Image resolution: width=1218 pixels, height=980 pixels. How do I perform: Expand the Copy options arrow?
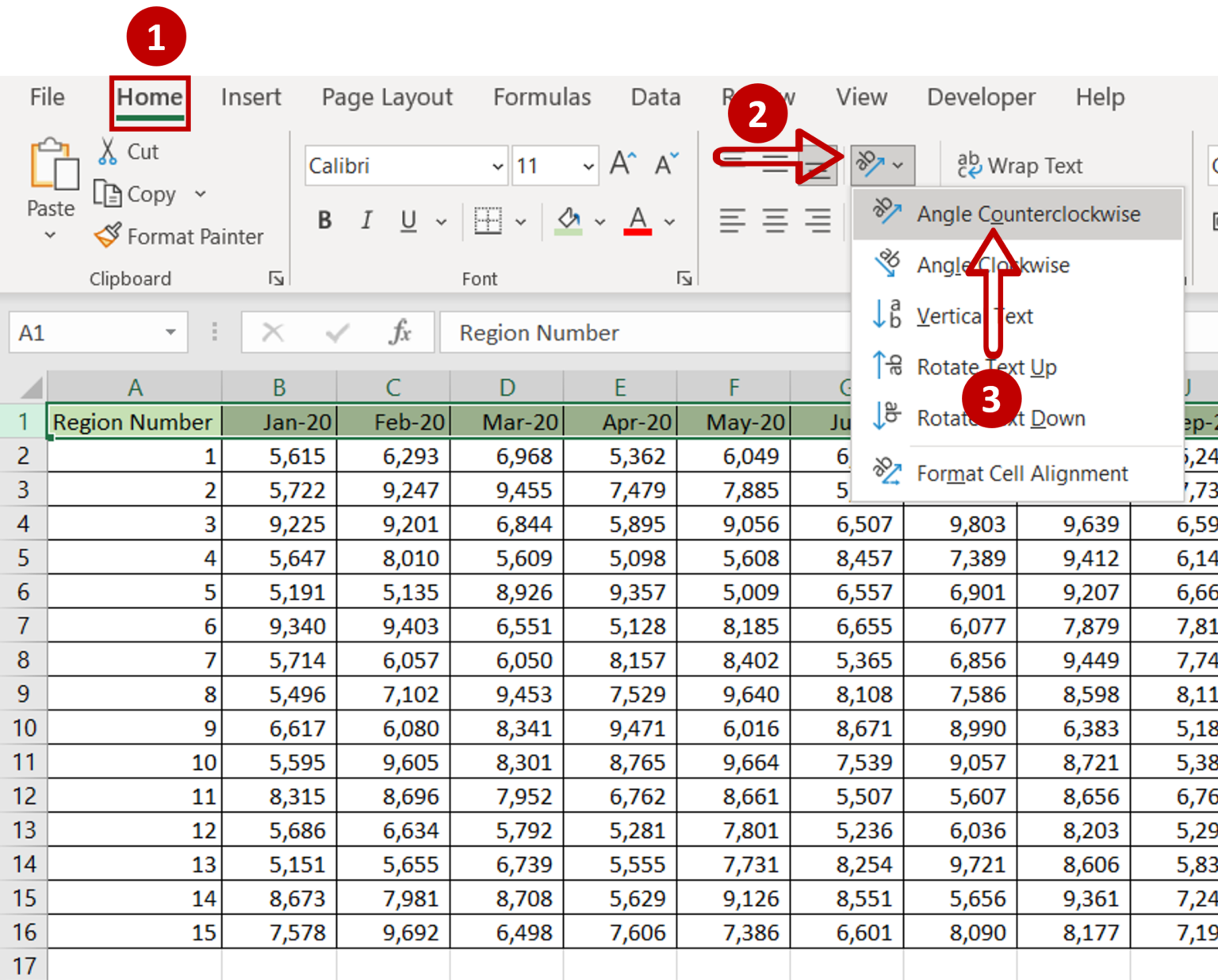[200, 194]
